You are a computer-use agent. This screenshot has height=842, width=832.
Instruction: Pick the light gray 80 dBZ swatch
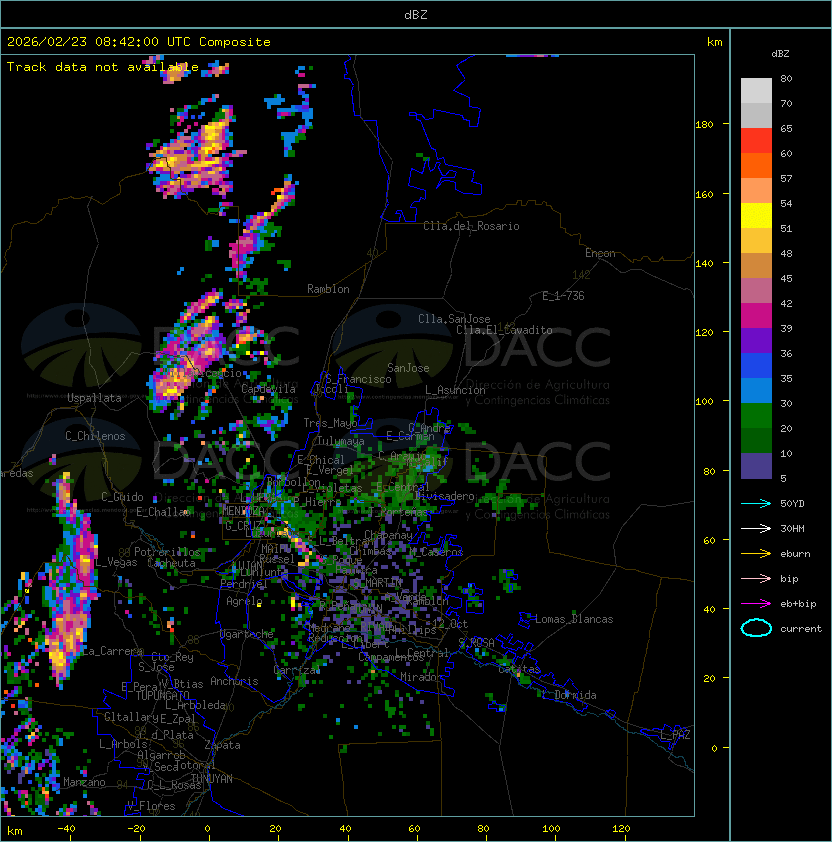tap(756, 91)
